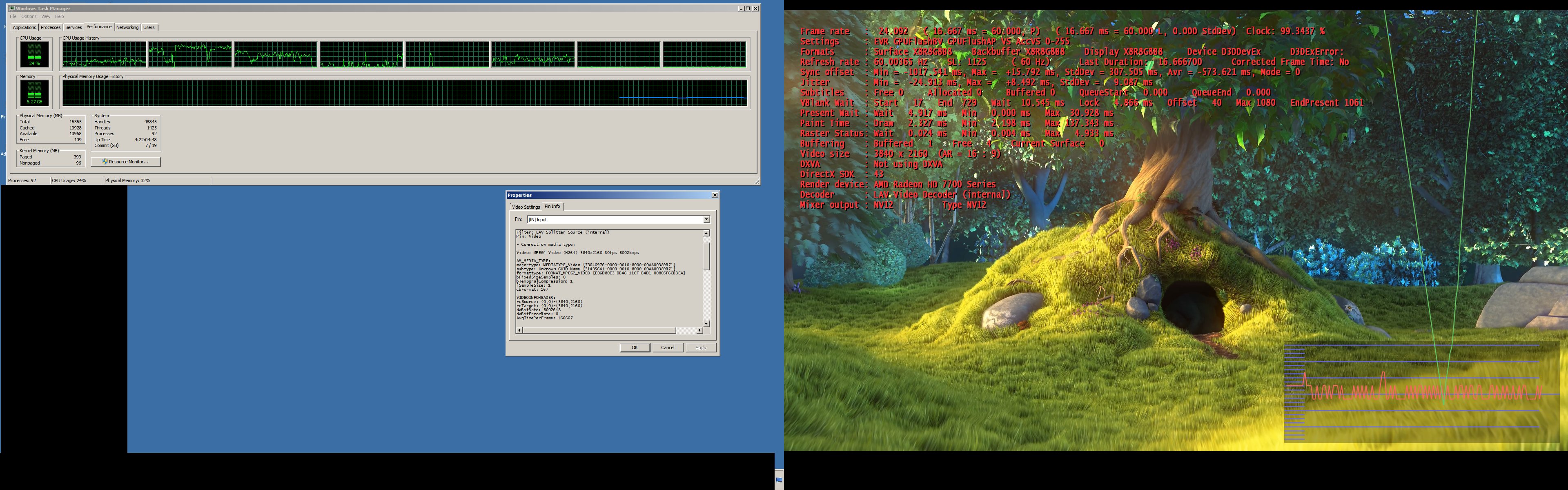Viewport: 1568px width, 490px height.
Task: Expand the Pin dropdown list
Action: coord(706,220)
